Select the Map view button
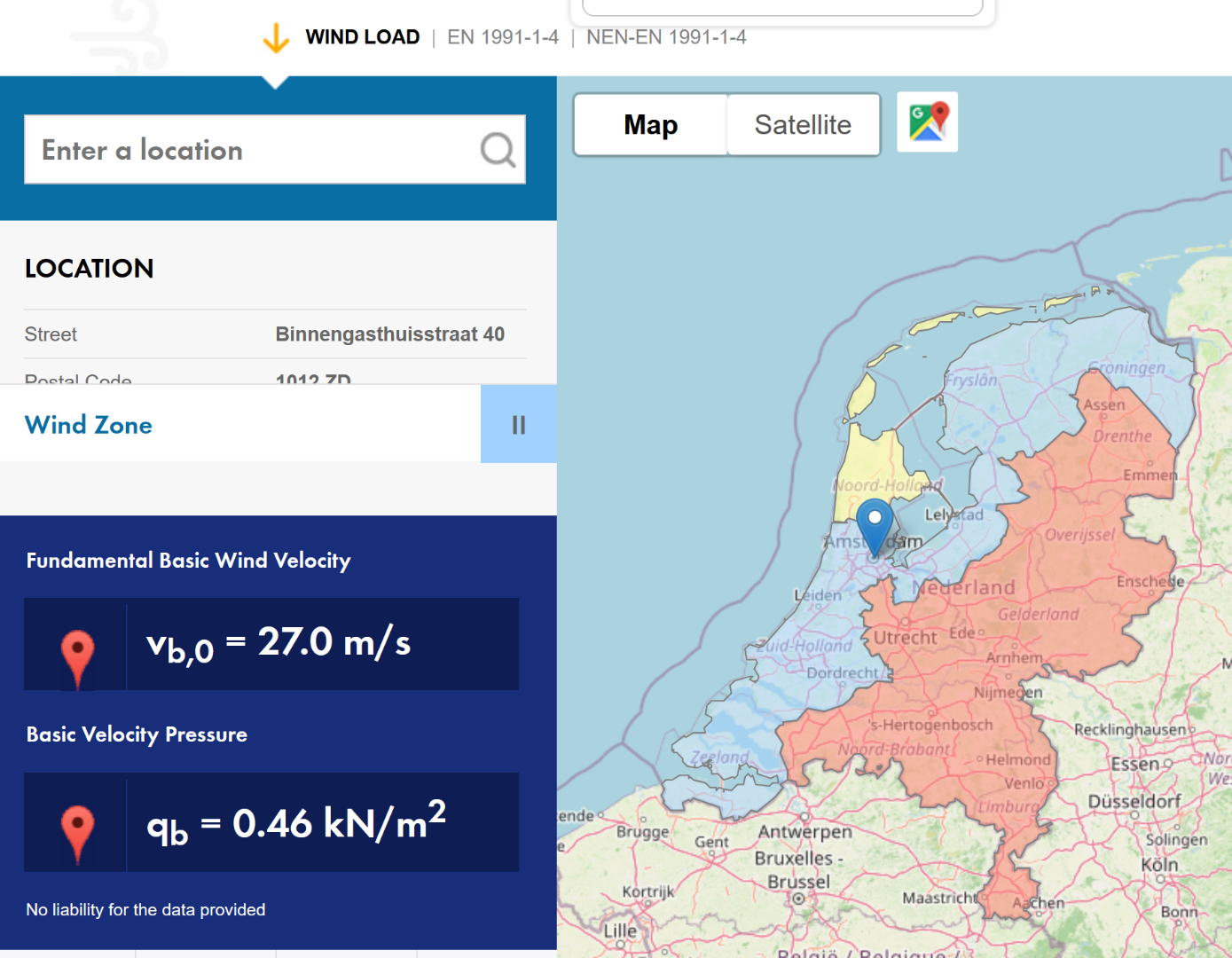 [x=650, y=125]
